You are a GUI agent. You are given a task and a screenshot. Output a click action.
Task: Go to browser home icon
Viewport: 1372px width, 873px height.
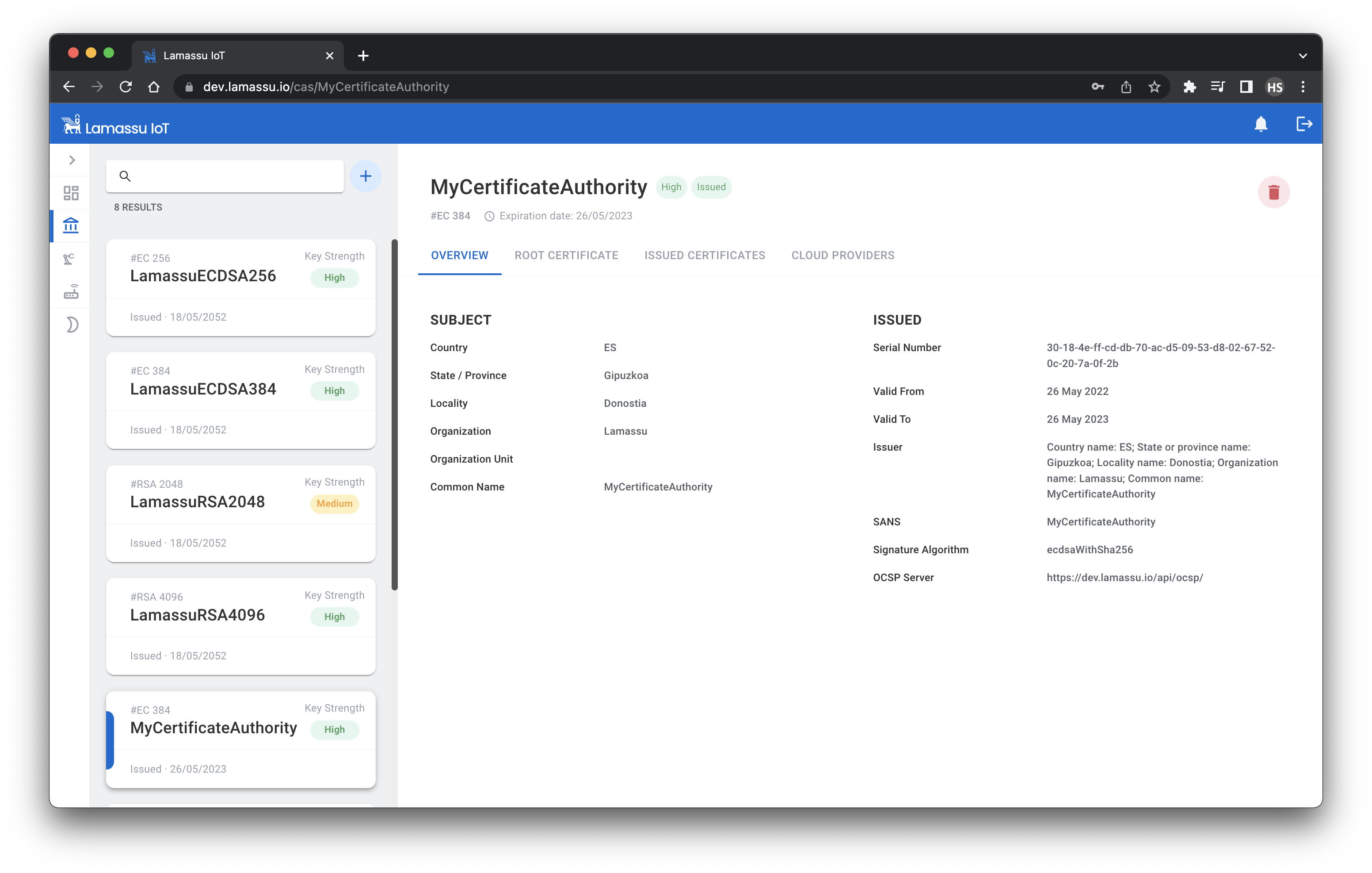click(154, 87)
